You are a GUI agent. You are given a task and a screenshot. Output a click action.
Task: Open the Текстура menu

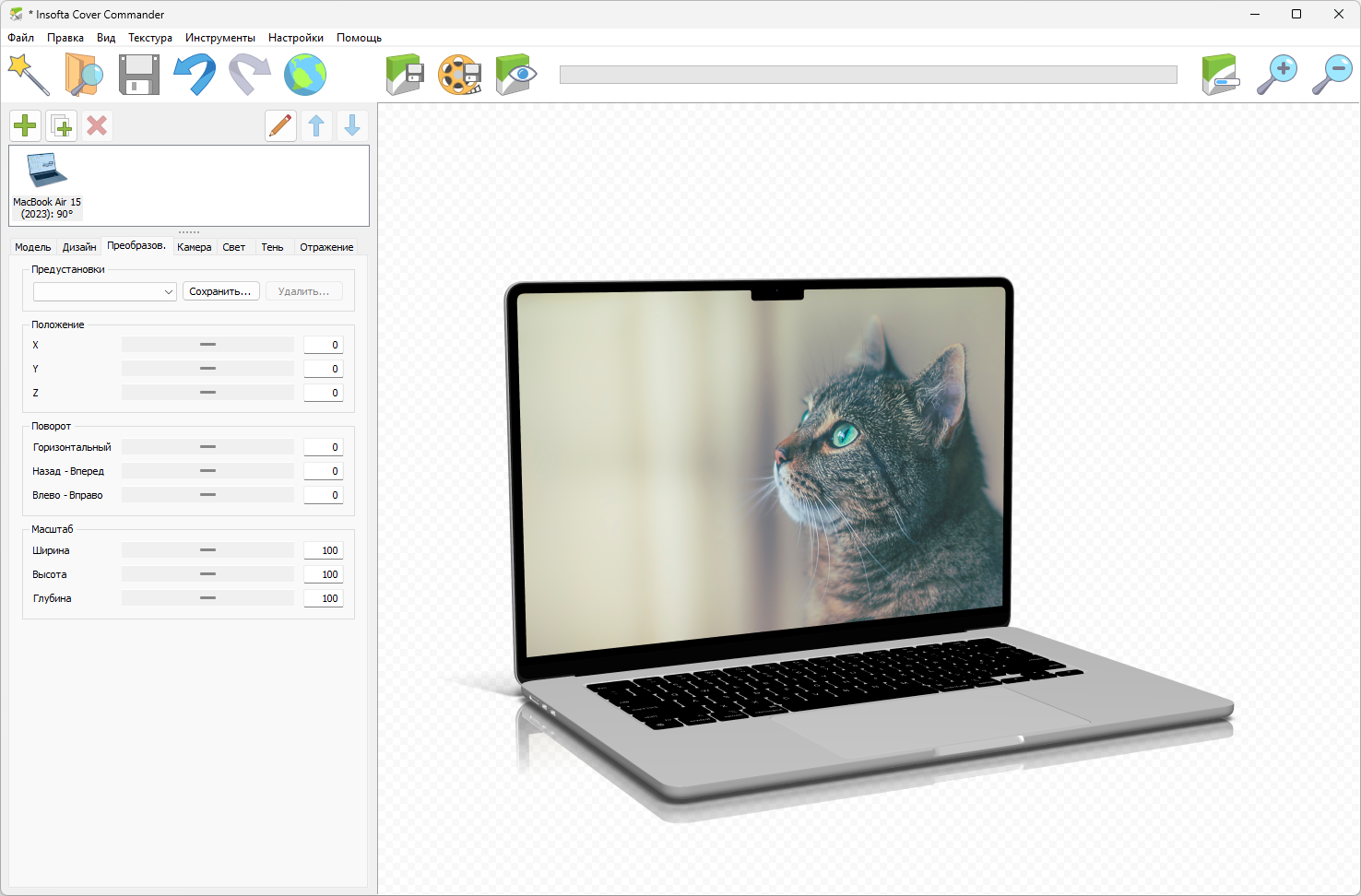150,38
